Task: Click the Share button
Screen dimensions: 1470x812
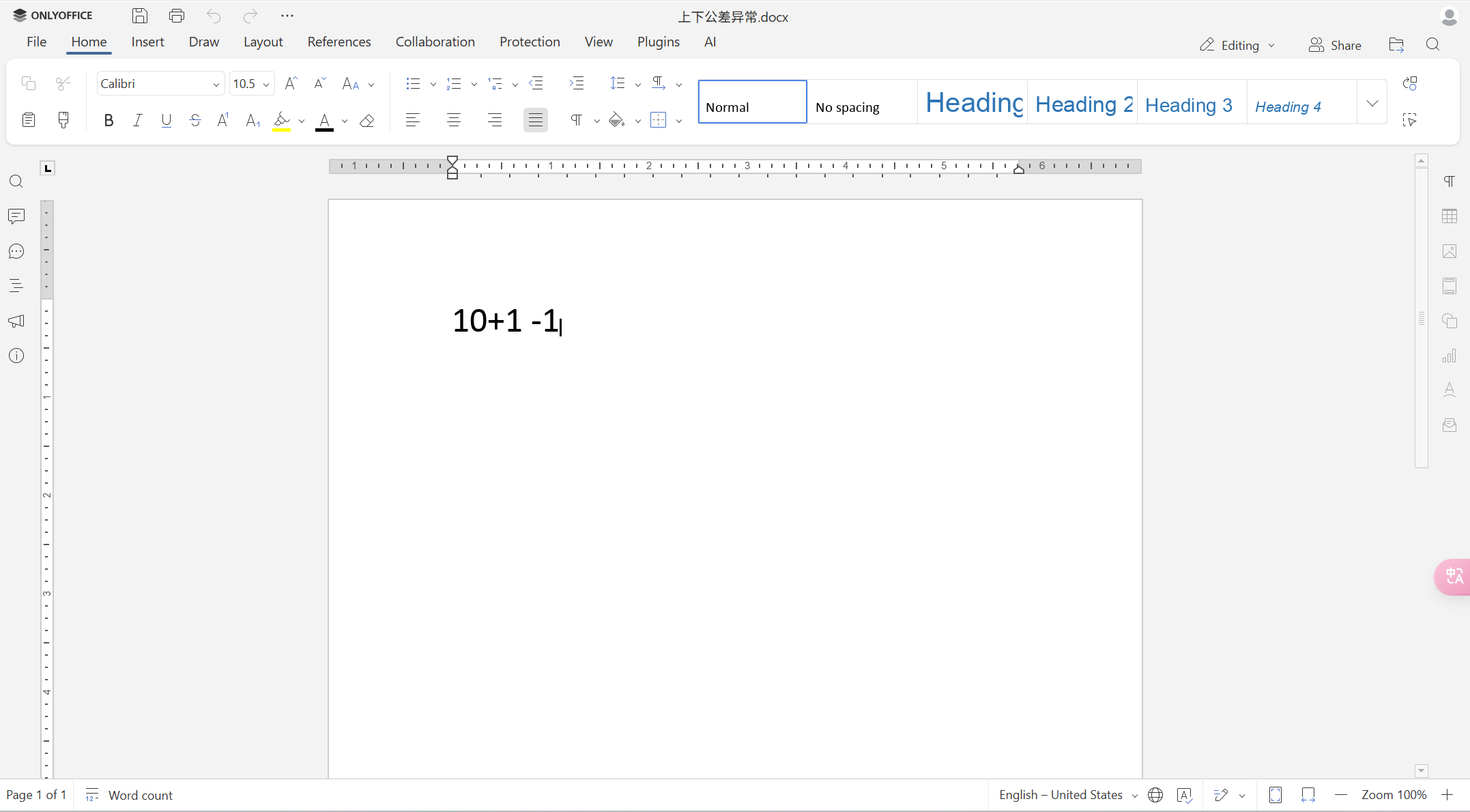Action: click(x=1335, y=45)
